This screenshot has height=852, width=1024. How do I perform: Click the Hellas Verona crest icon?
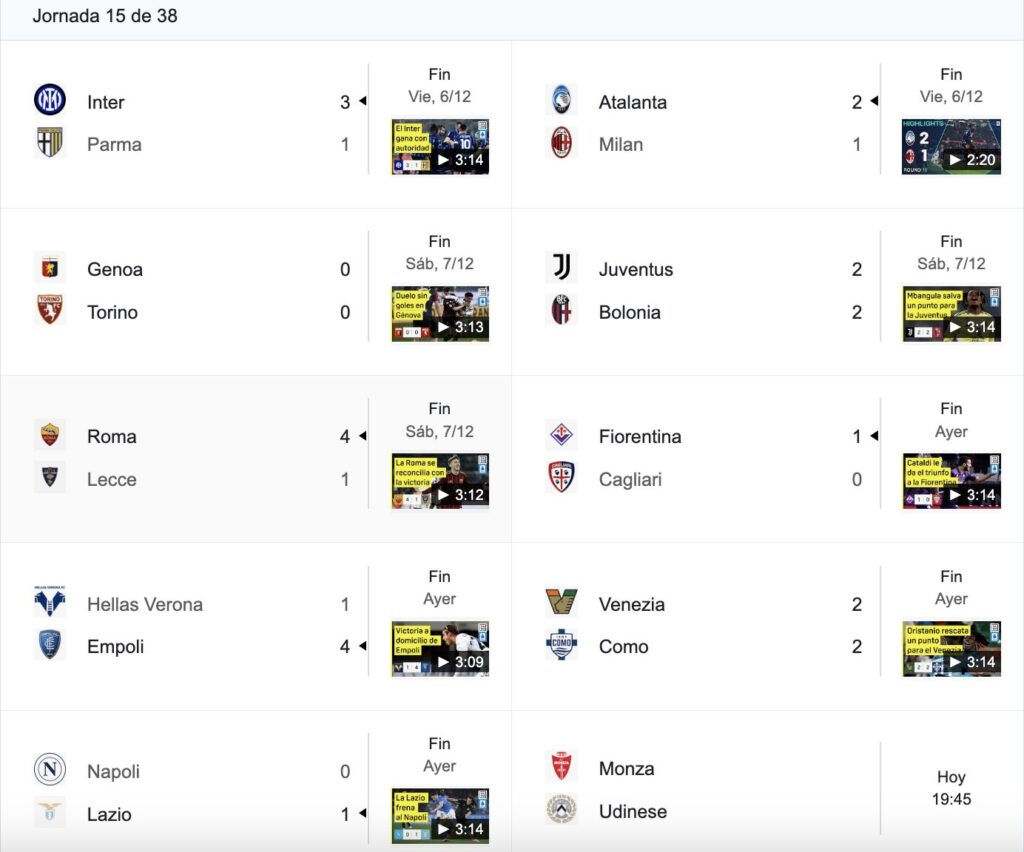coord(50,603)
